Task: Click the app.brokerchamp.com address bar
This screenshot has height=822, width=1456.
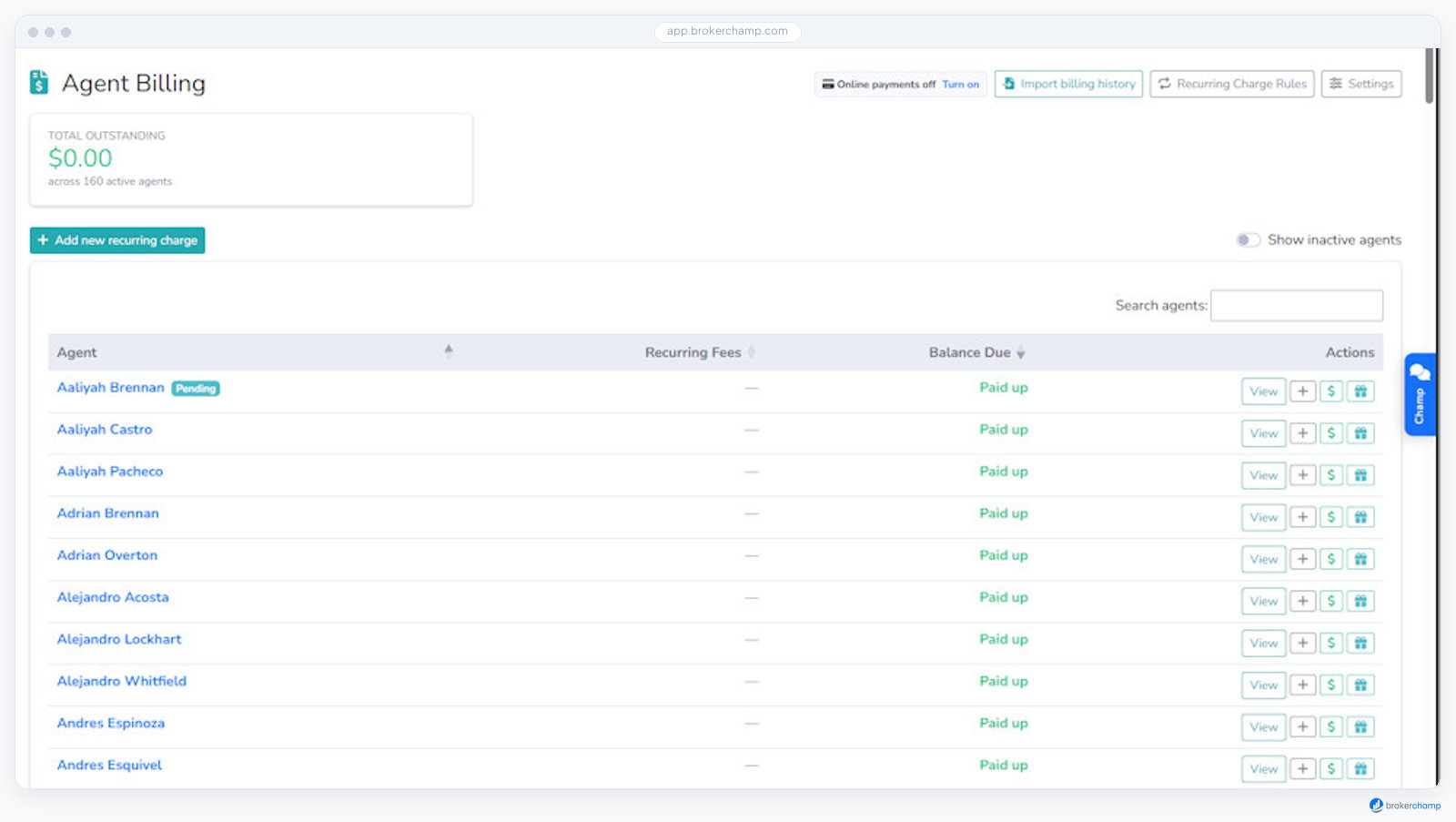Action: pyautogui.click(x=728, y=31)
